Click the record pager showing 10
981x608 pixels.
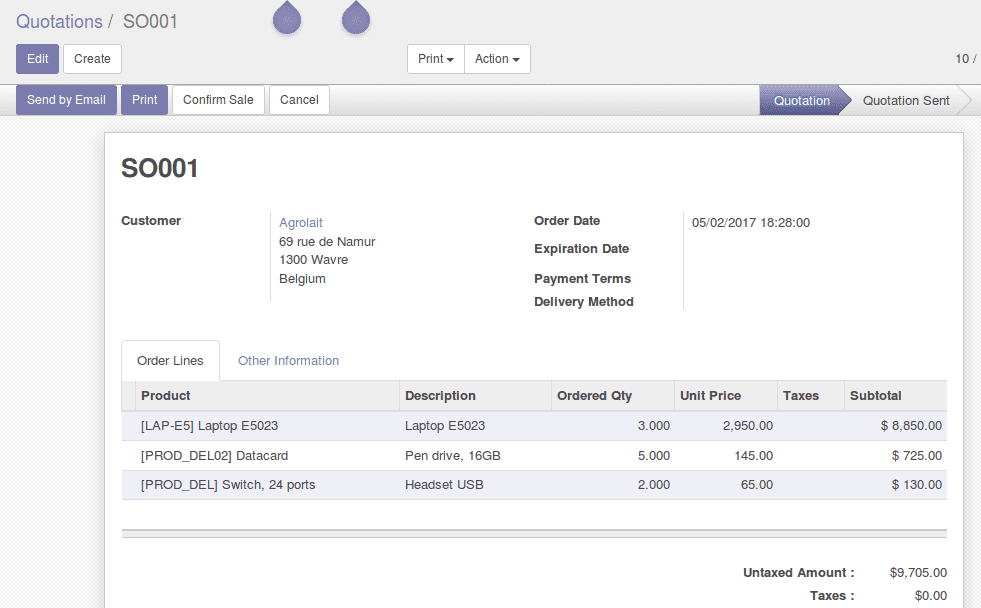click(961, 59)
